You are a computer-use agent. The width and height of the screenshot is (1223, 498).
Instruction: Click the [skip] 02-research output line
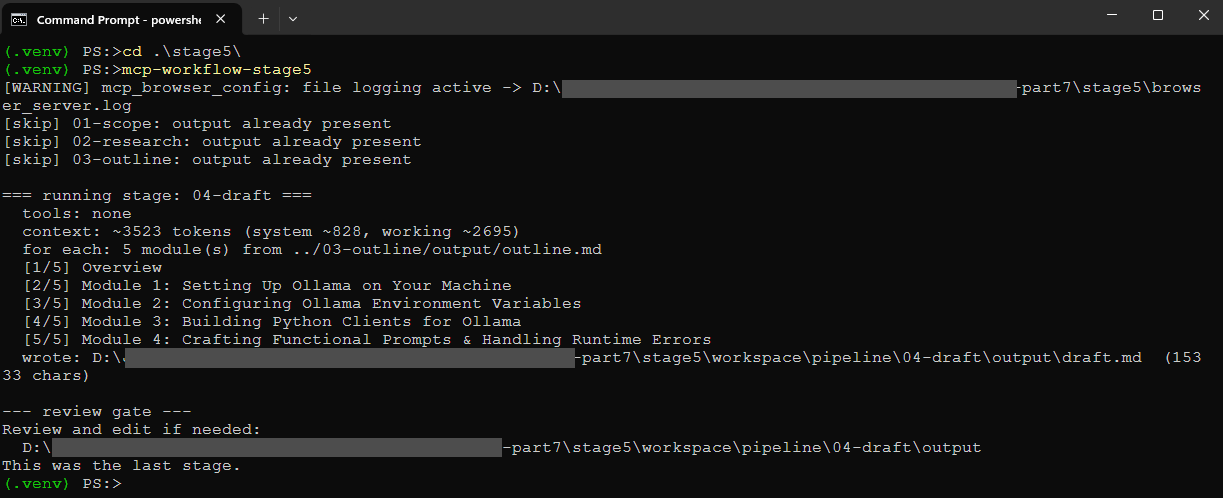point(212,142)
